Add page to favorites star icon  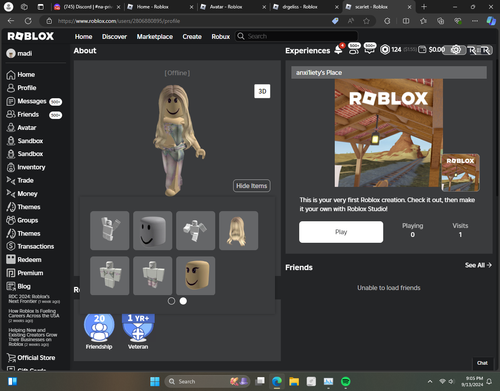click(366, 21)
